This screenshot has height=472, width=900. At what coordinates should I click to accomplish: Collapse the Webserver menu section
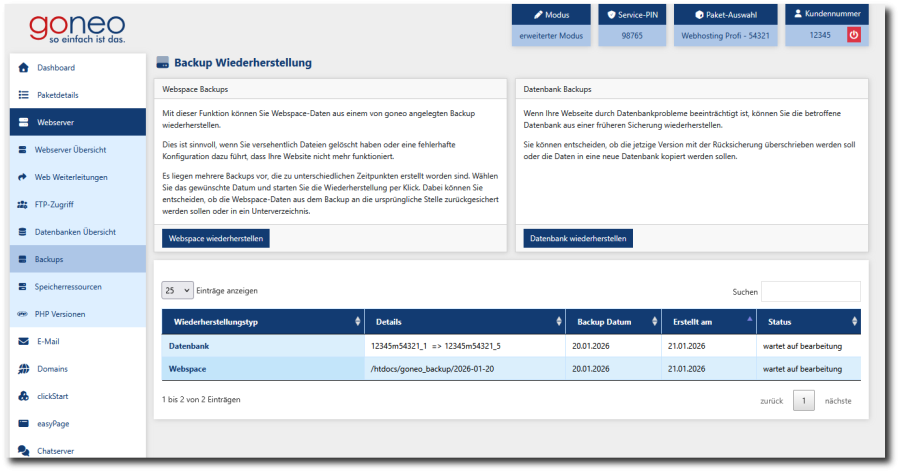point(77,122)
